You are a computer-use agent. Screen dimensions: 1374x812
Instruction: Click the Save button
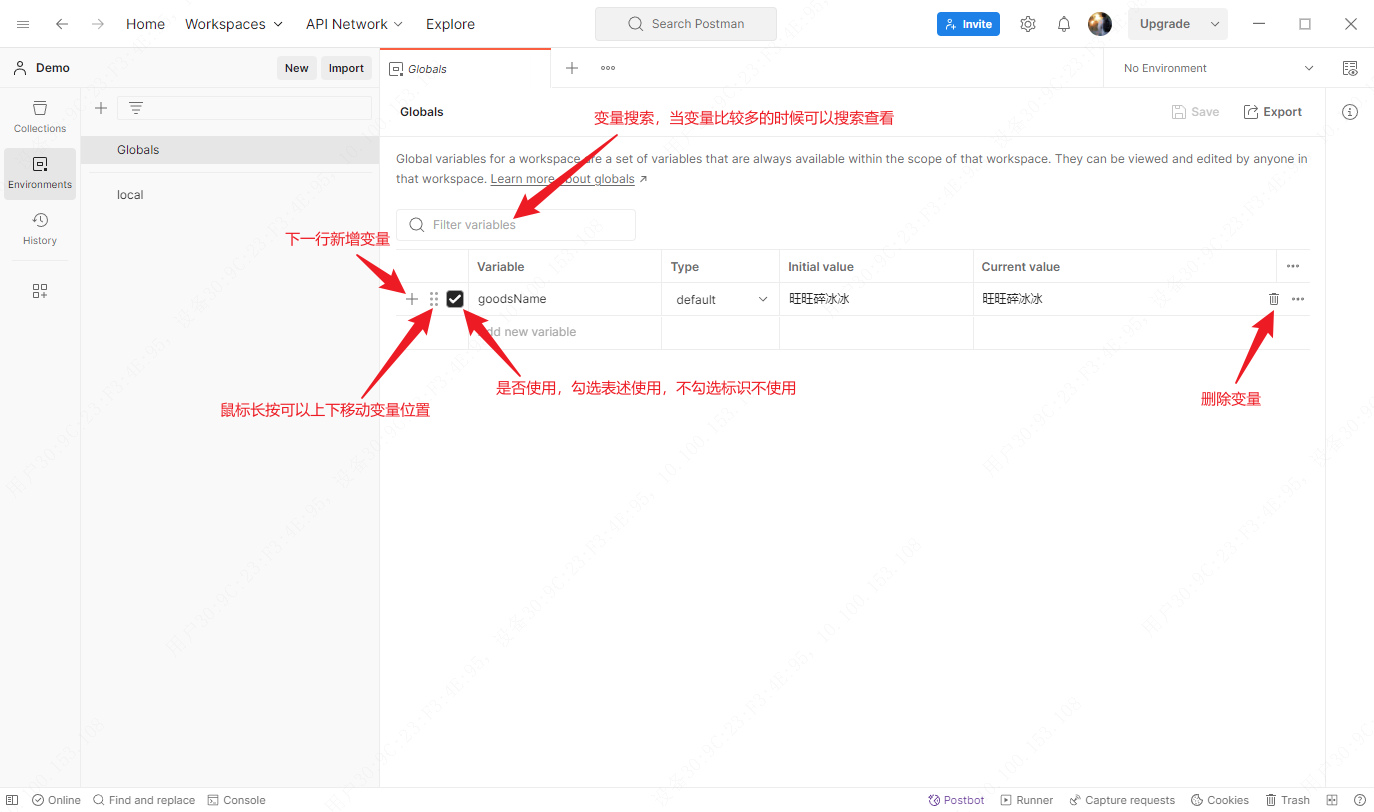1195,112
